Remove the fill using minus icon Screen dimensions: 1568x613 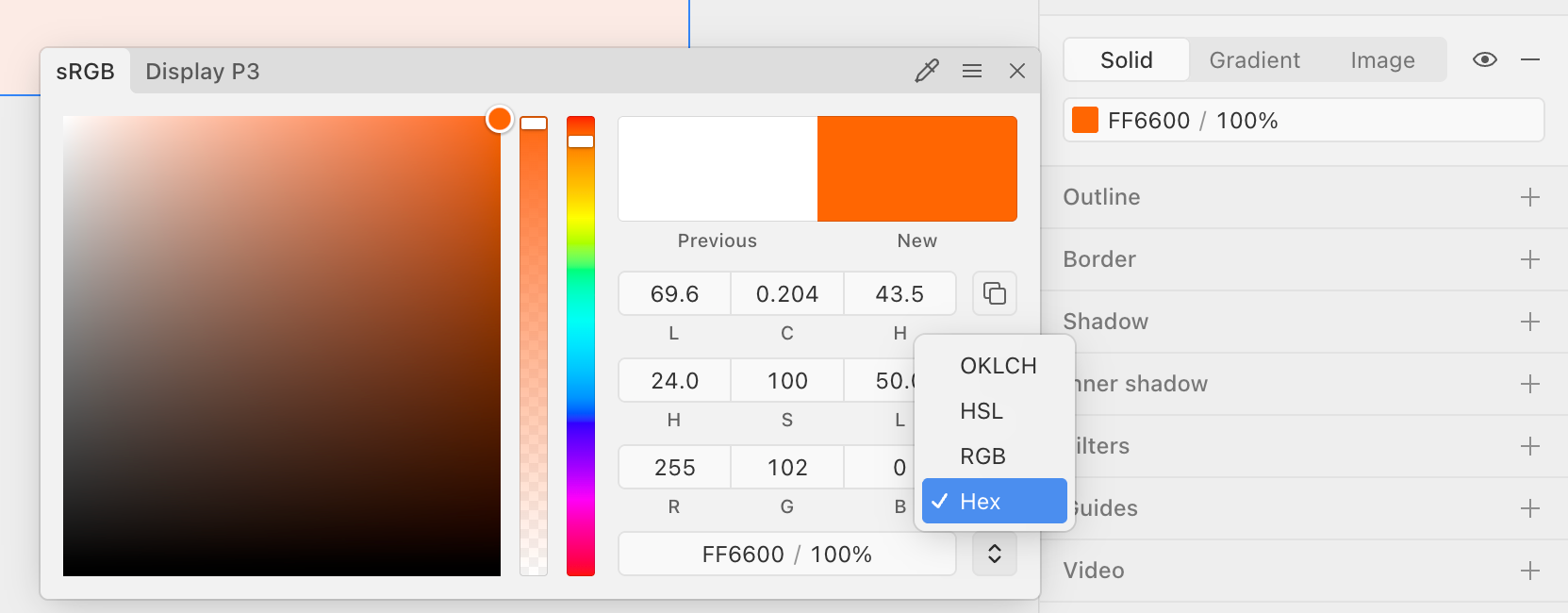pyautogui.click(x=1529, y=60)
